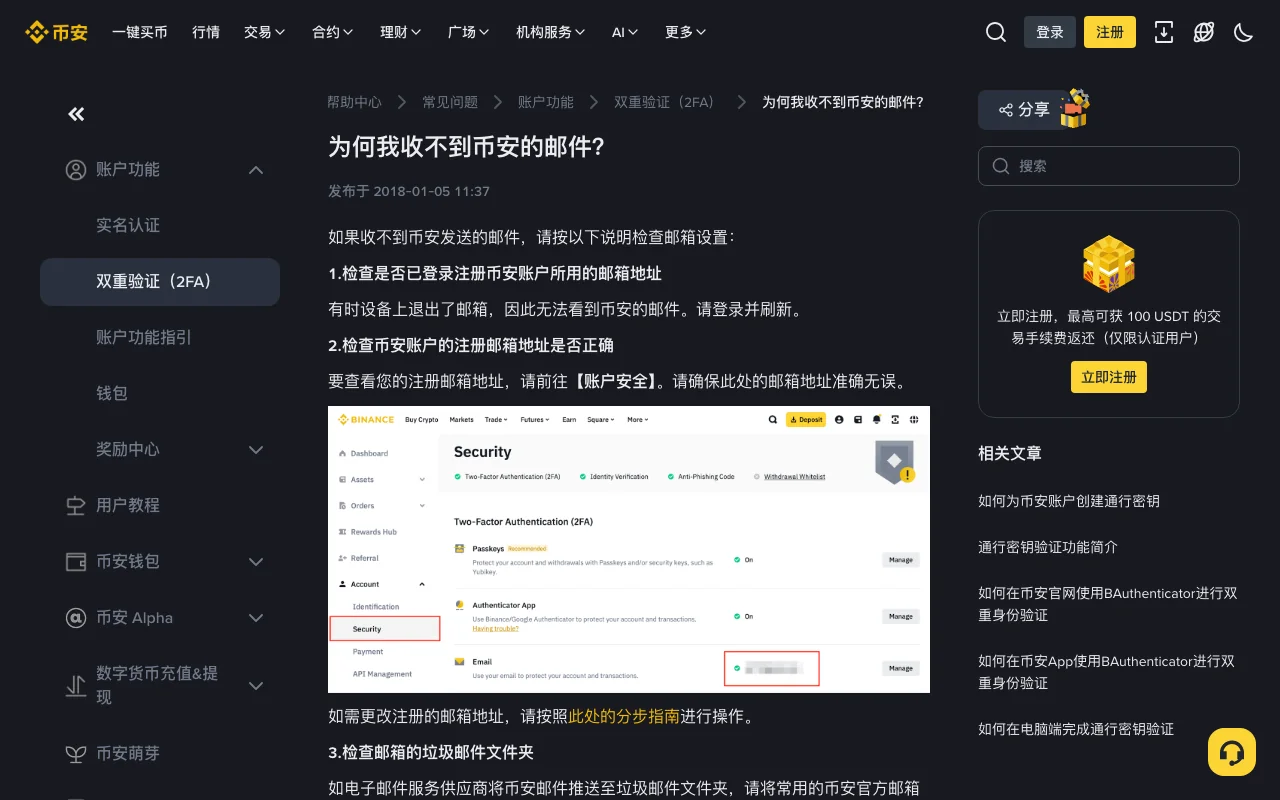1280x800 pixels.
Task: Open the 合约 dropdown menu
Action: 333,32
